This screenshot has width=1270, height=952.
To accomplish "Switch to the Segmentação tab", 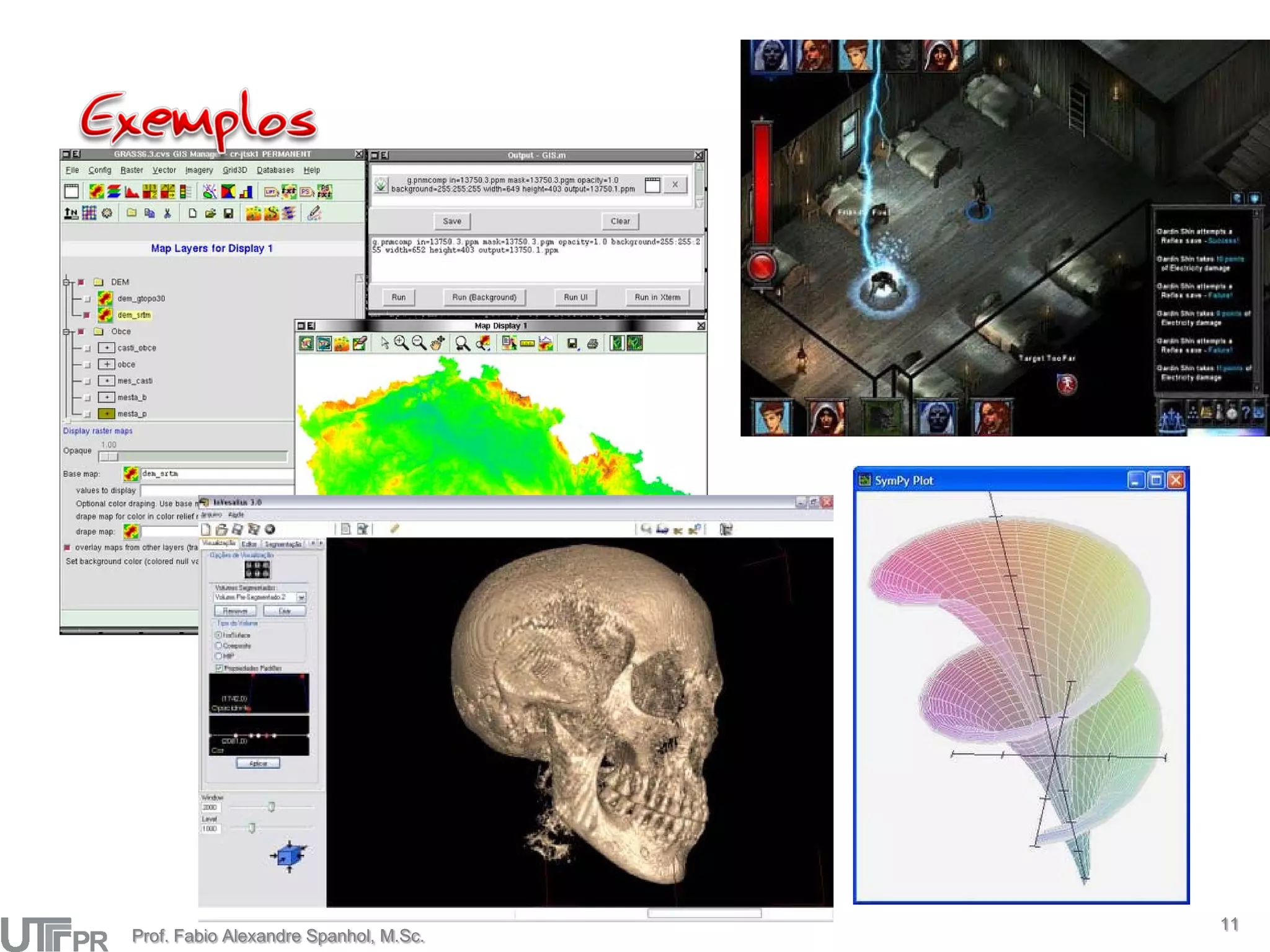I will click(x=283, y=544).
